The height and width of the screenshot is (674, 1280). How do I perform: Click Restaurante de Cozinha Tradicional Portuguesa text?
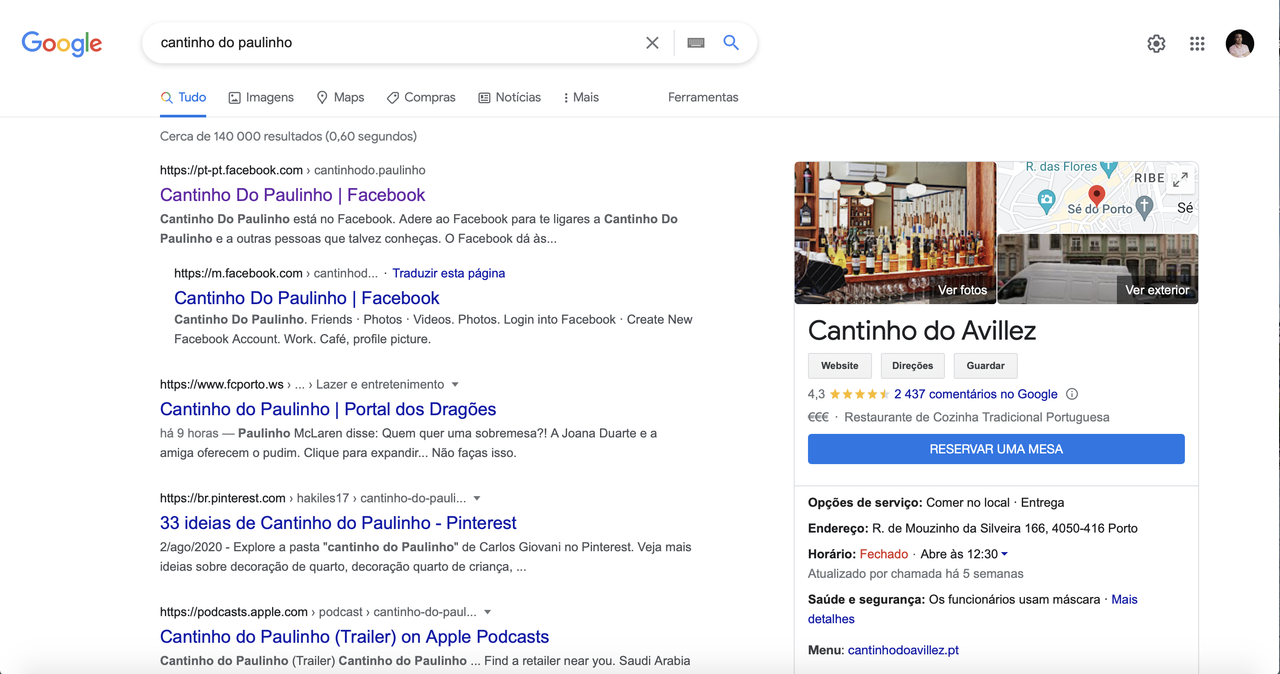pyautogui.click(x=977, y=417)
